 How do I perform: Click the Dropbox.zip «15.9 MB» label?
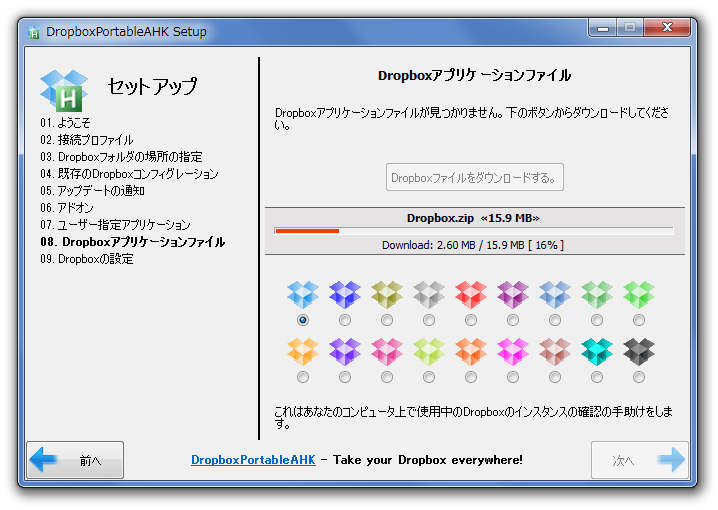pos(473,218)
